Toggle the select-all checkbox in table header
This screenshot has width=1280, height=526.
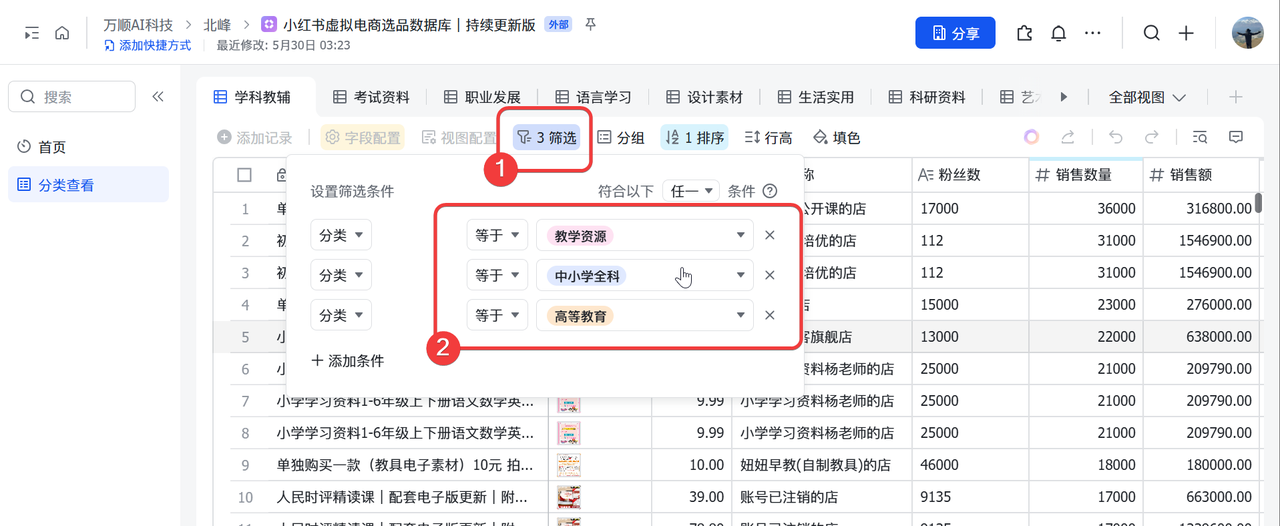click(x=244, y=175)
